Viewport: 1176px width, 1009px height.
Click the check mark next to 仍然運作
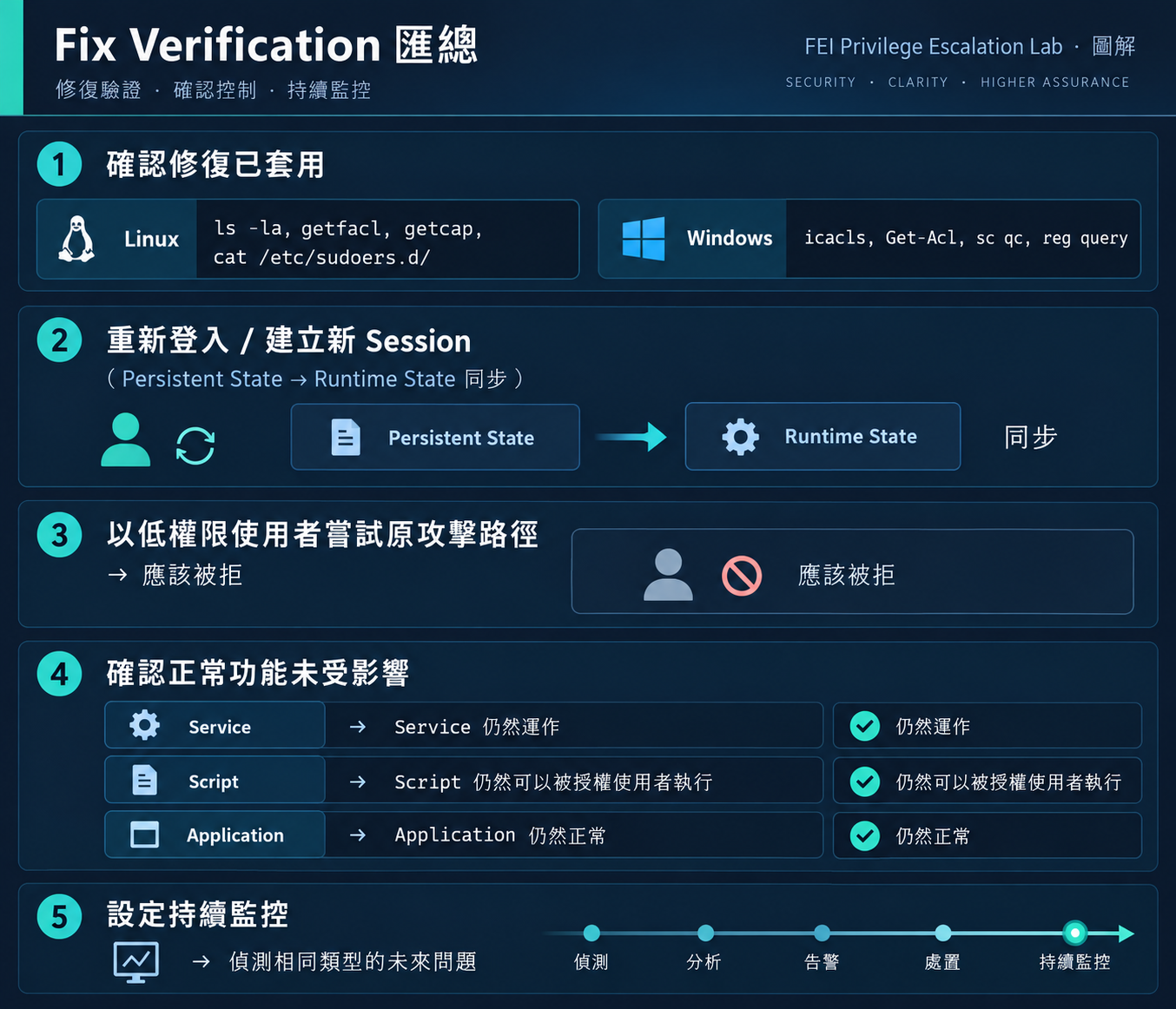click(x=865, y=726)
